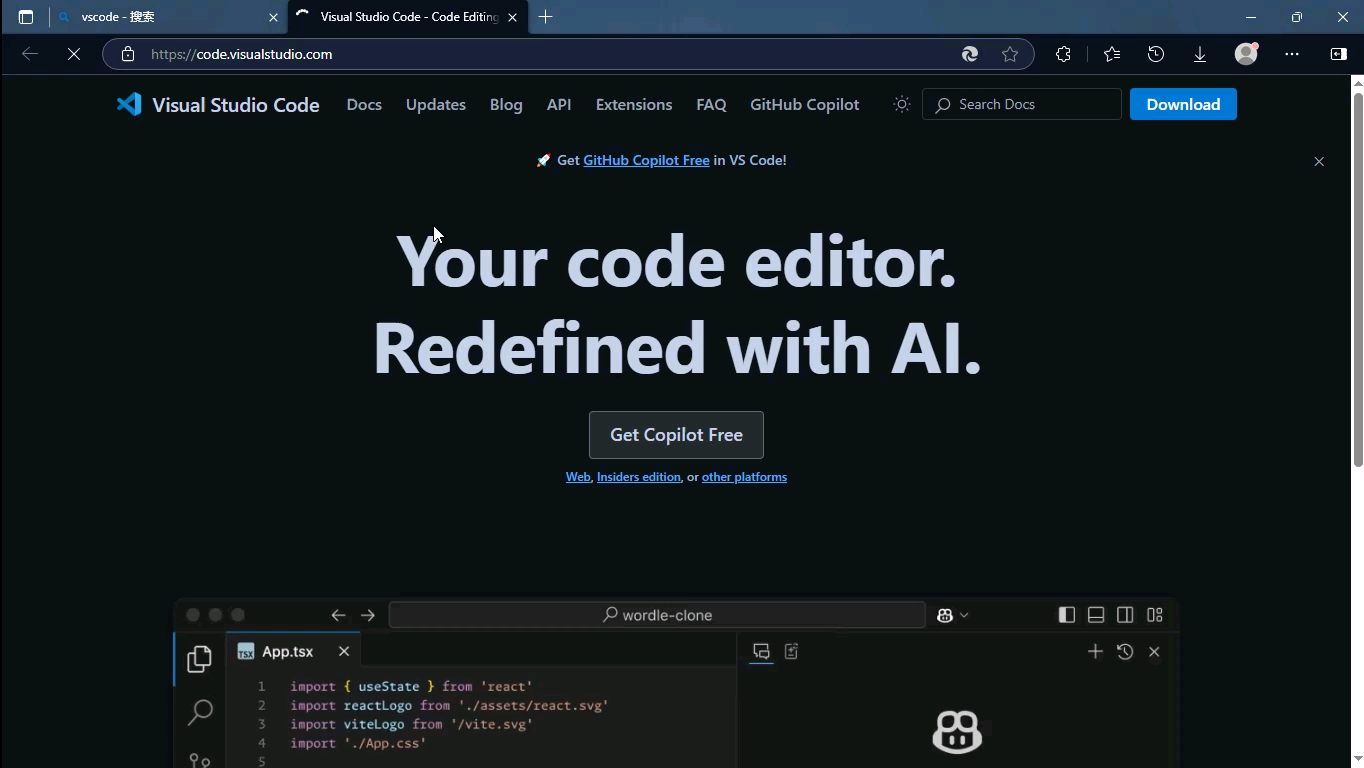
Task: Click the Visual Studio Code tab title
Action: coord(409,17)
